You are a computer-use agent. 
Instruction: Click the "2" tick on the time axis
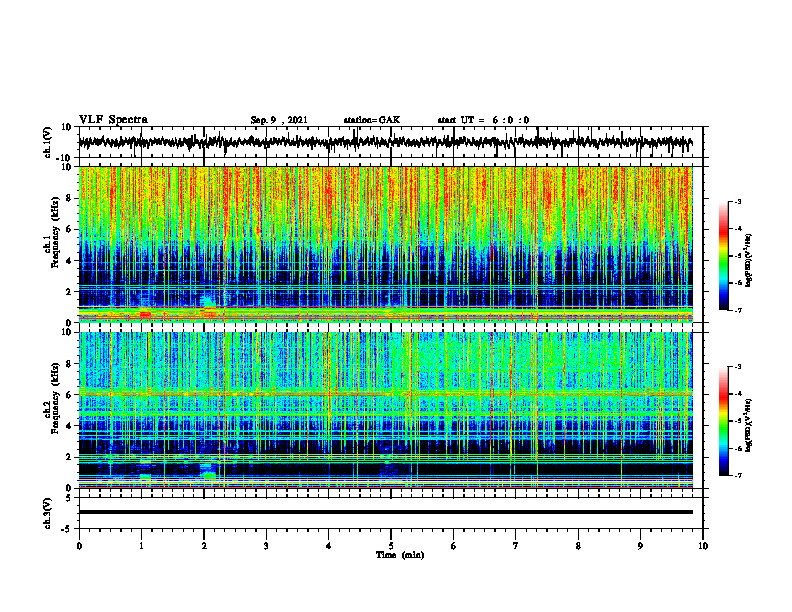(x=204, y=546)
